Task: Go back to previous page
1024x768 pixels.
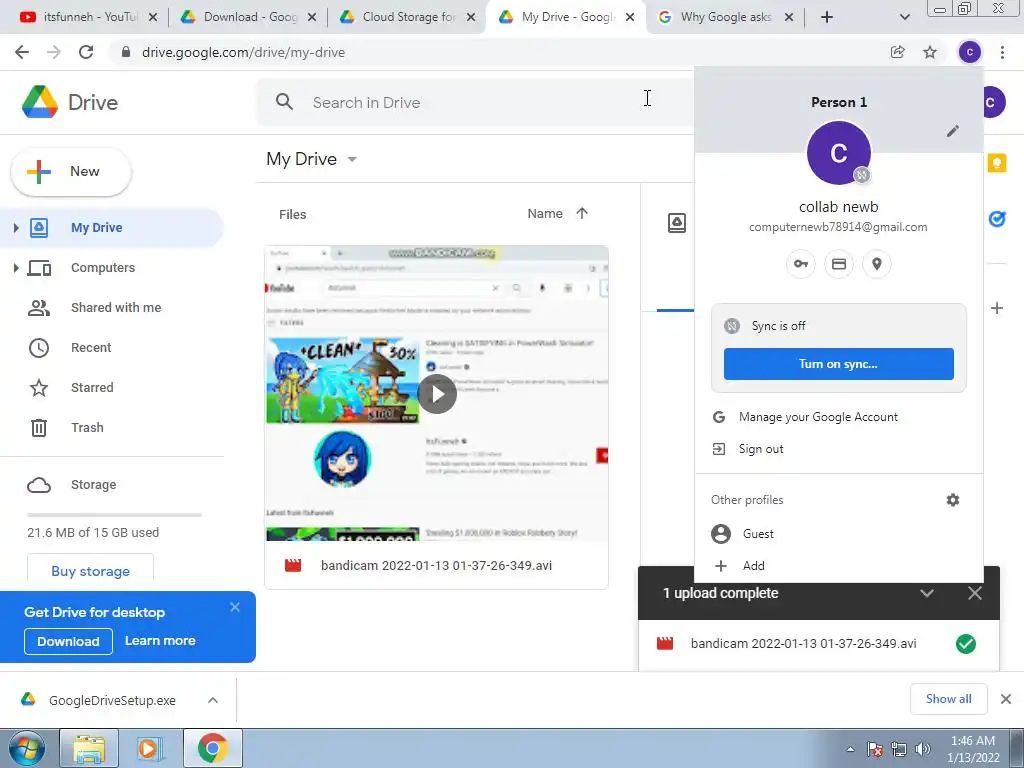Action: (22, 52)
